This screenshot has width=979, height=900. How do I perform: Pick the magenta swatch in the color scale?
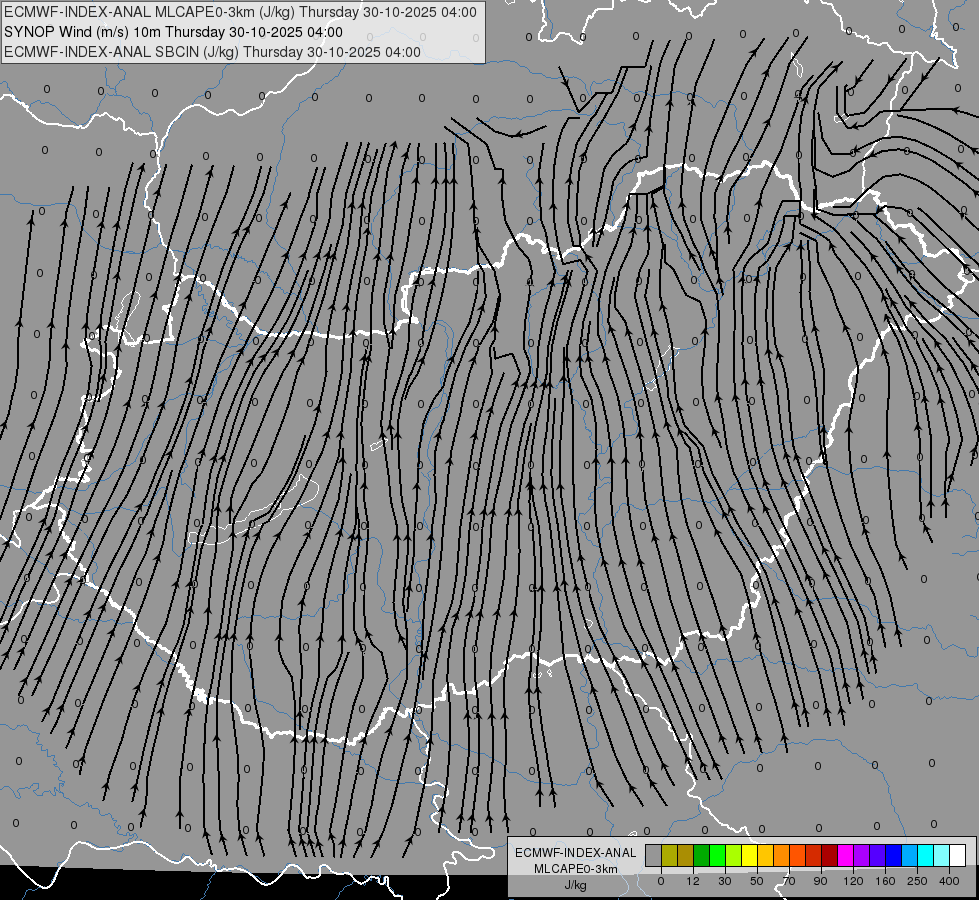click(x=846, y=855)
